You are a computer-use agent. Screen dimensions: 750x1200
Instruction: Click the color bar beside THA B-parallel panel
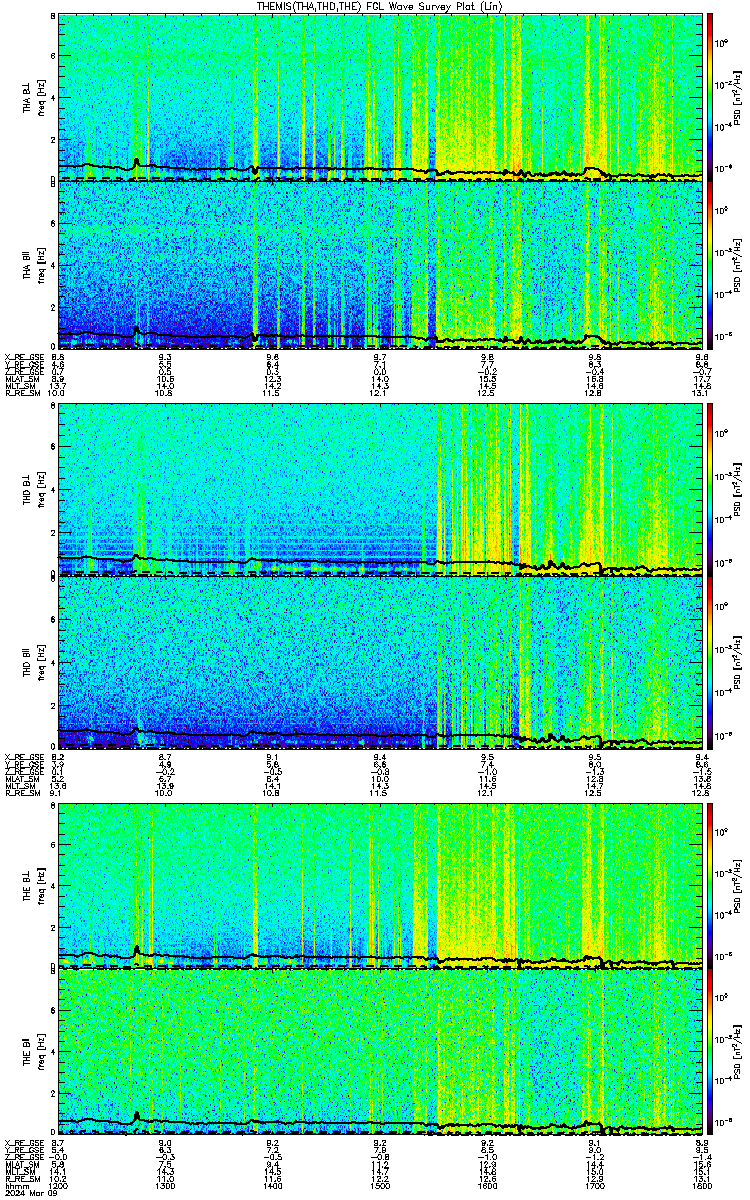tap(710, 265)
